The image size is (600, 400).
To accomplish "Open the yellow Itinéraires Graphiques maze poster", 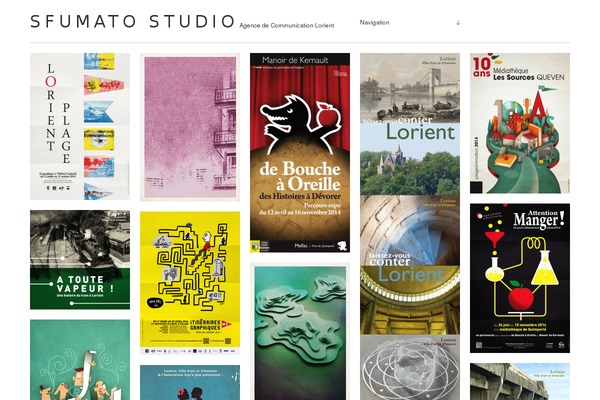I will coord(190,283).
